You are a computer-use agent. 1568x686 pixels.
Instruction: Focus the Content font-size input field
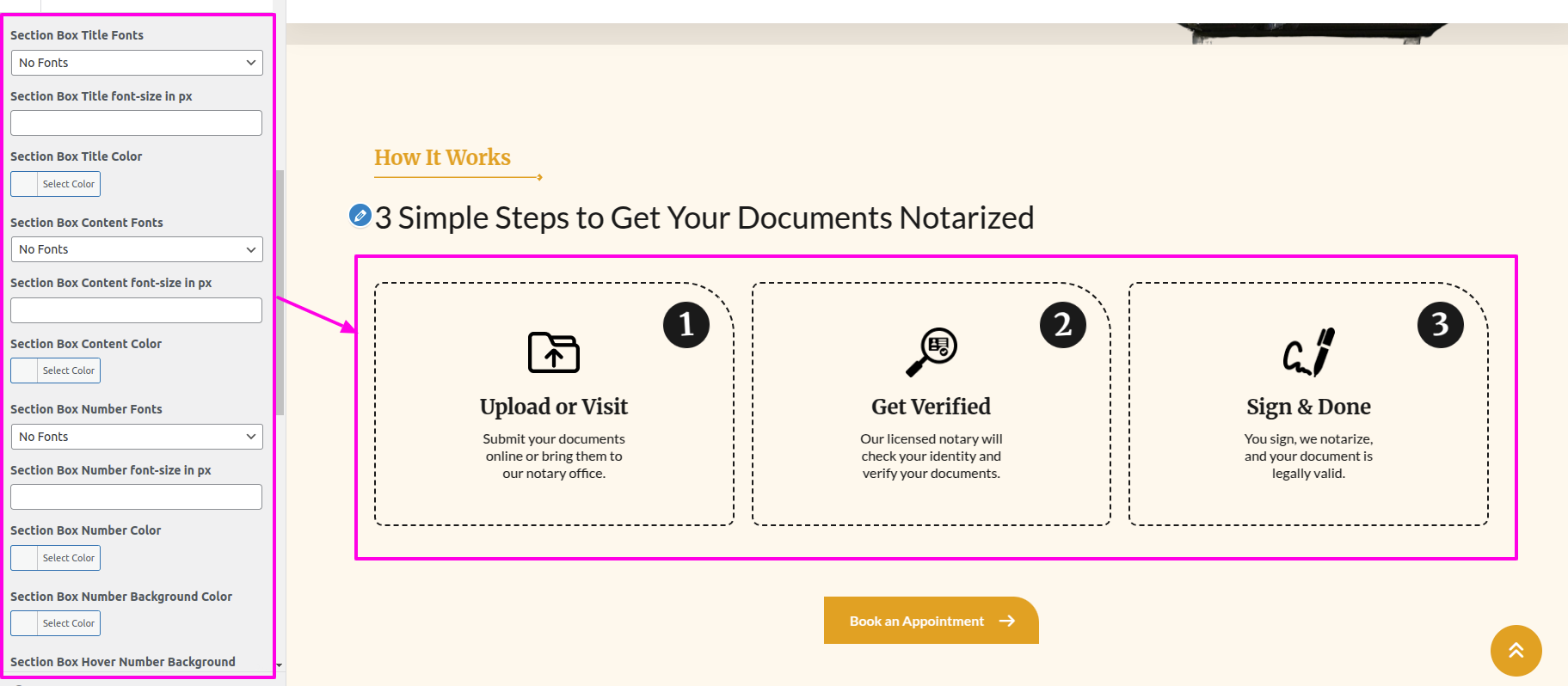point(136,310)
